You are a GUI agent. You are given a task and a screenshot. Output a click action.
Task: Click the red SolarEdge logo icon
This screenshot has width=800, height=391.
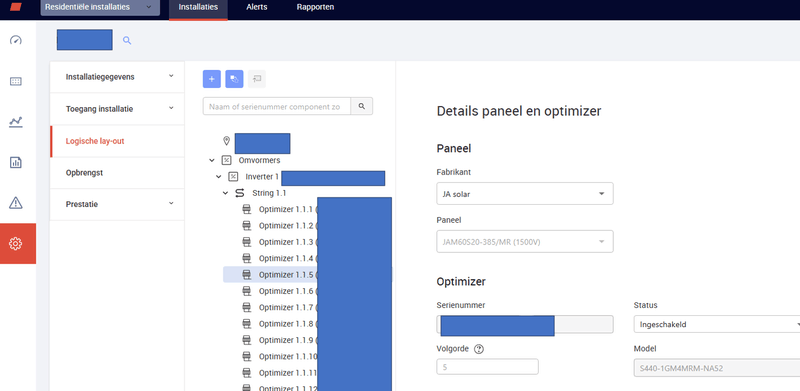16,7
